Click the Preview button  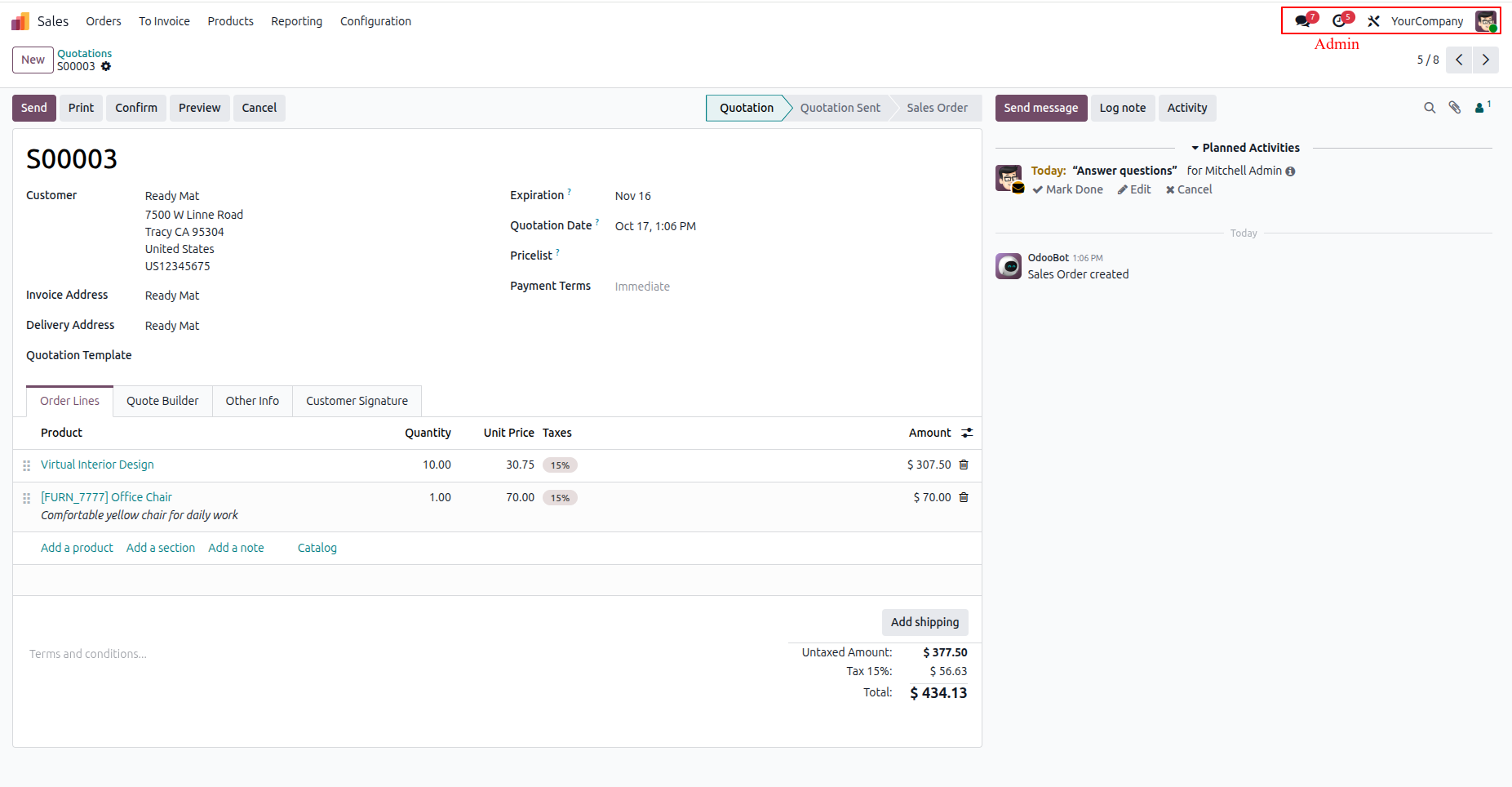coord(199,108)
